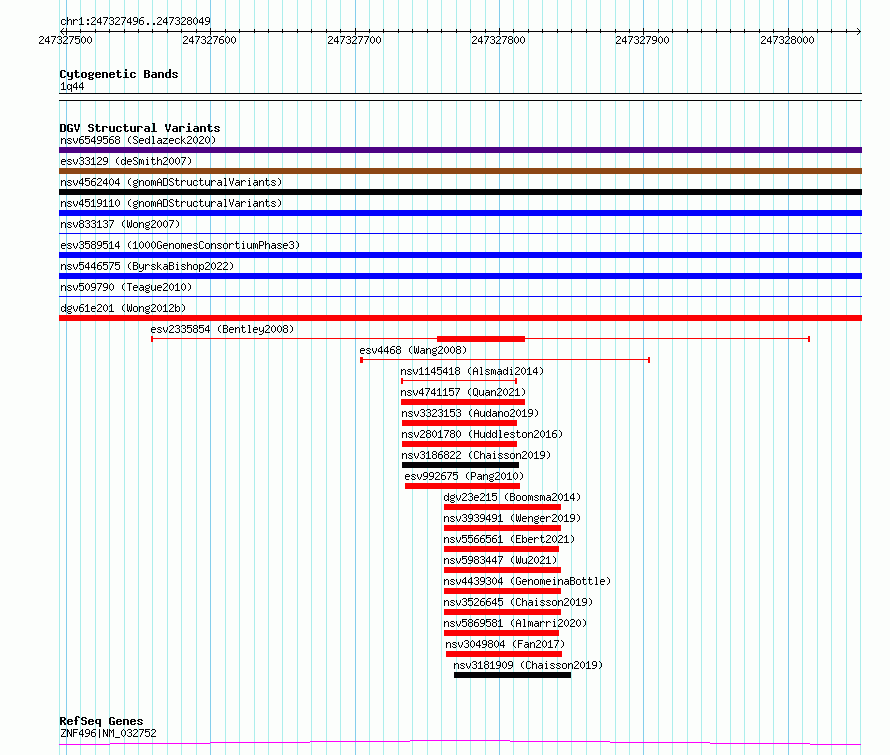The height and width of the screenshot is (755, 890).
Task: Click the nsv6549568 (Sedlazeck2020) variant label
Action: [x=137, y=140]
